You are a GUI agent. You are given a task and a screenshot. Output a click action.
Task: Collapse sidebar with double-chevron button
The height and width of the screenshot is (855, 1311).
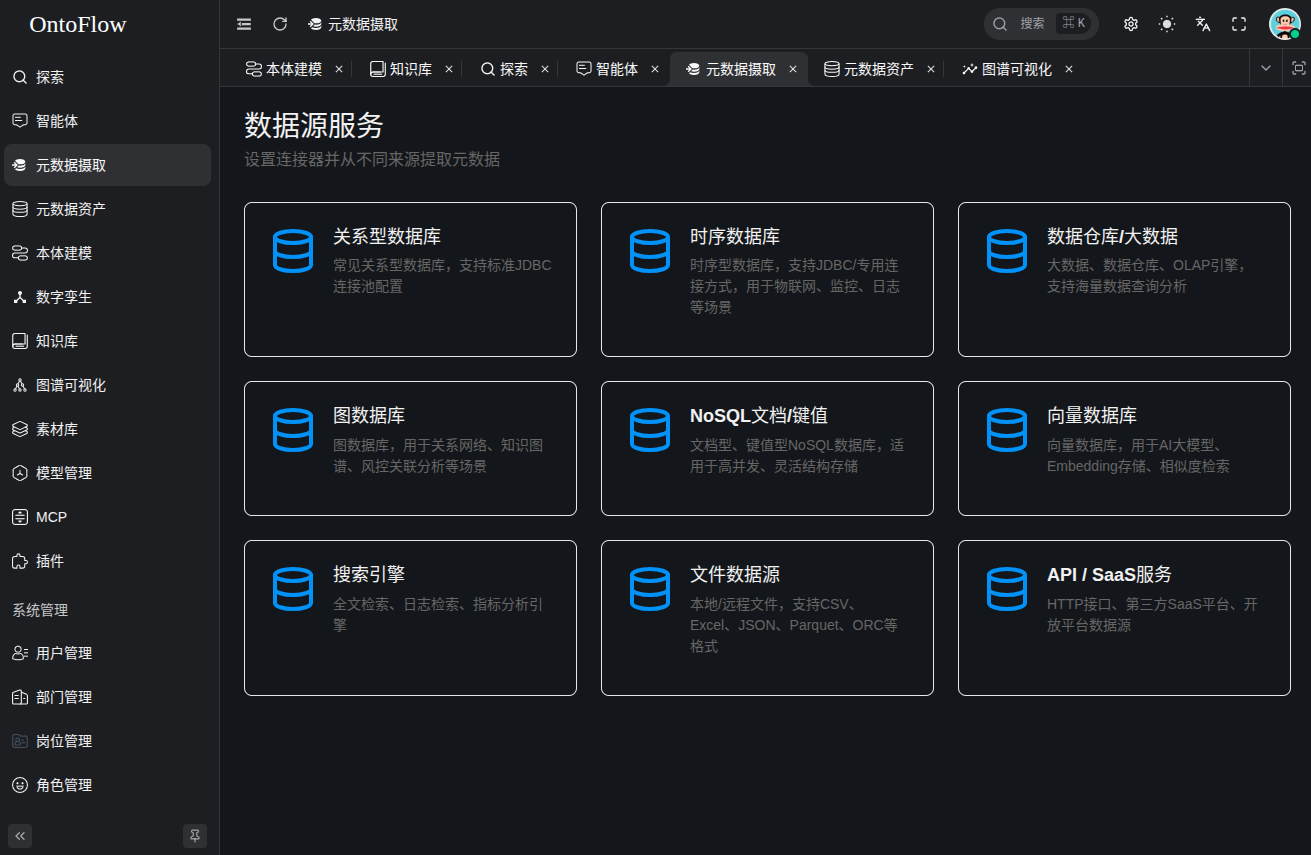[x=20, y=836]
